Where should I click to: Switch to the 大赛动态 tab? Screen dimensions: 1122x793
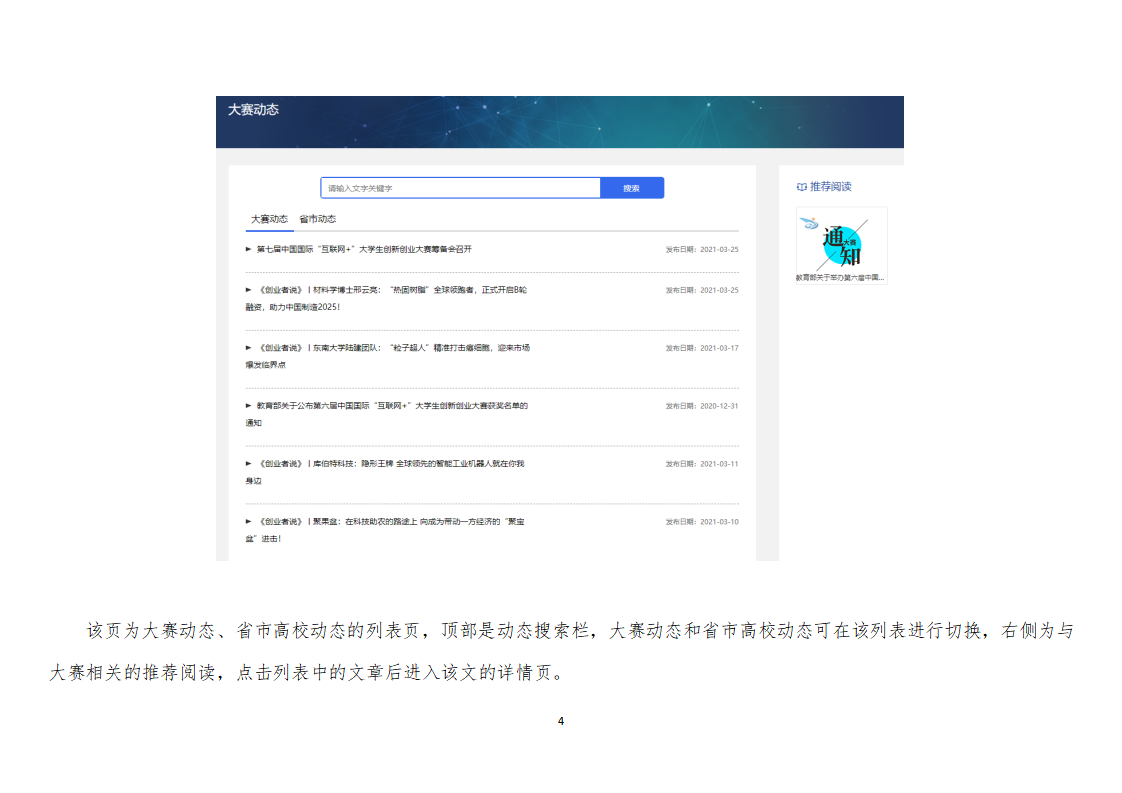click(268, 219)
